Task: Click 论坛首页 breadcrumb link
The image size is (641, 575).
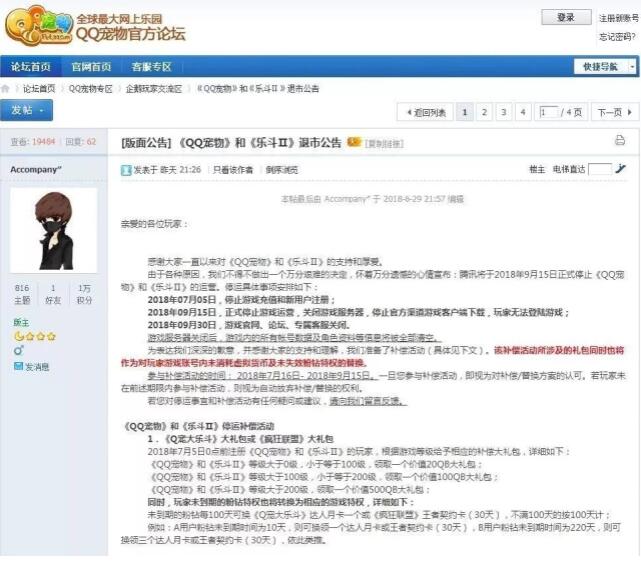Action: tap(39, 89)
